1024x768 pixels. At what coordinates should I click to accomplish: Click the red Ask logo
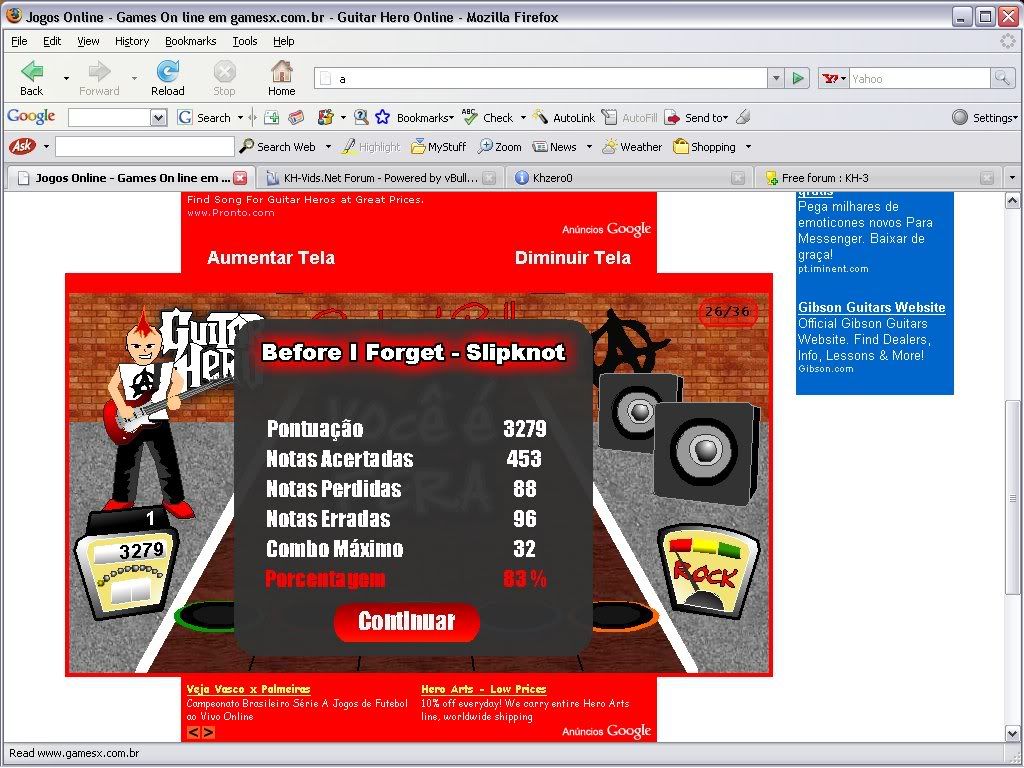pyautogui.click(x=22, y=146)
